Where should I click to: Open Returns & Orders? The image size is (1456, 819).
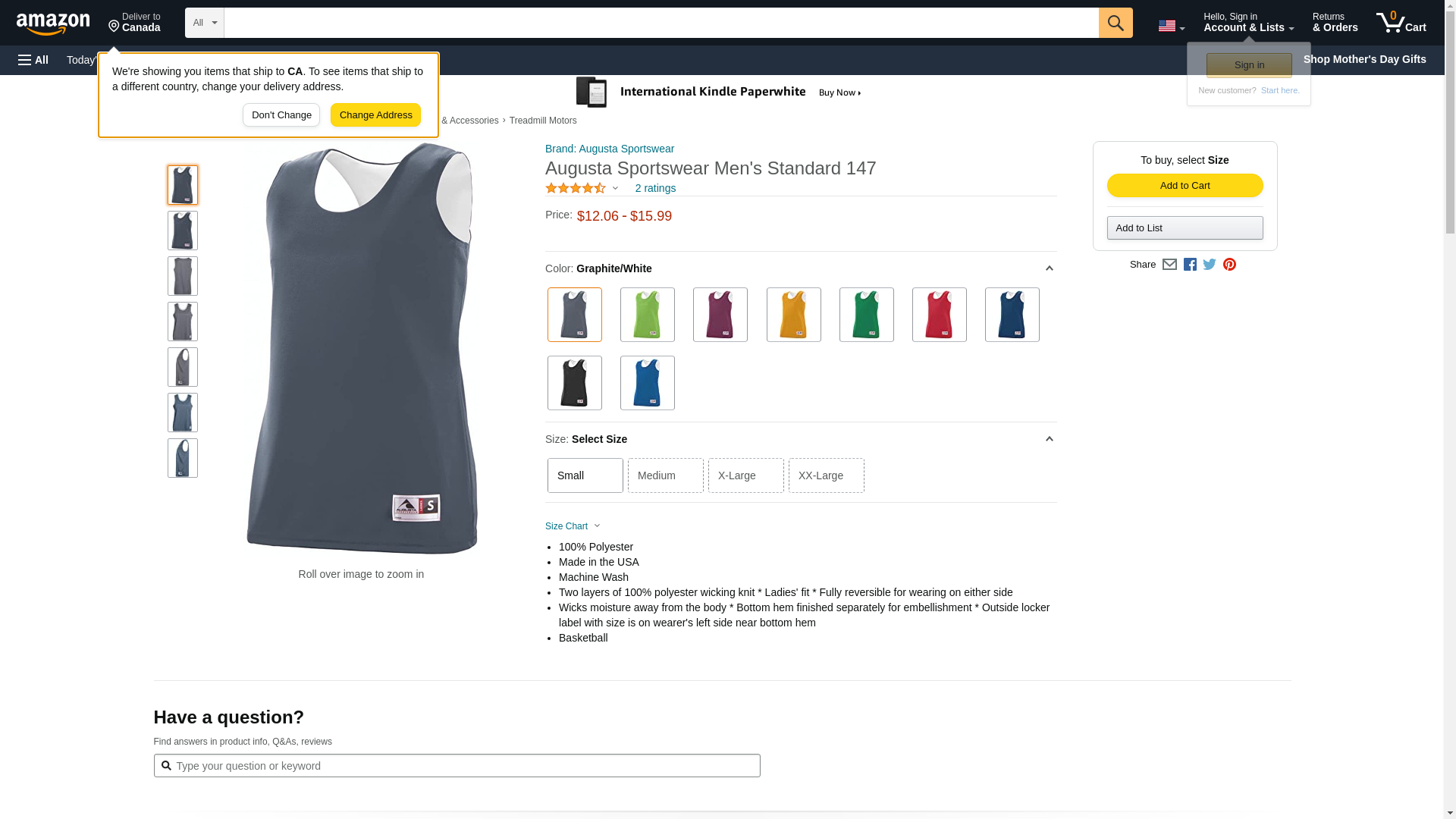tap(1335, 23)
